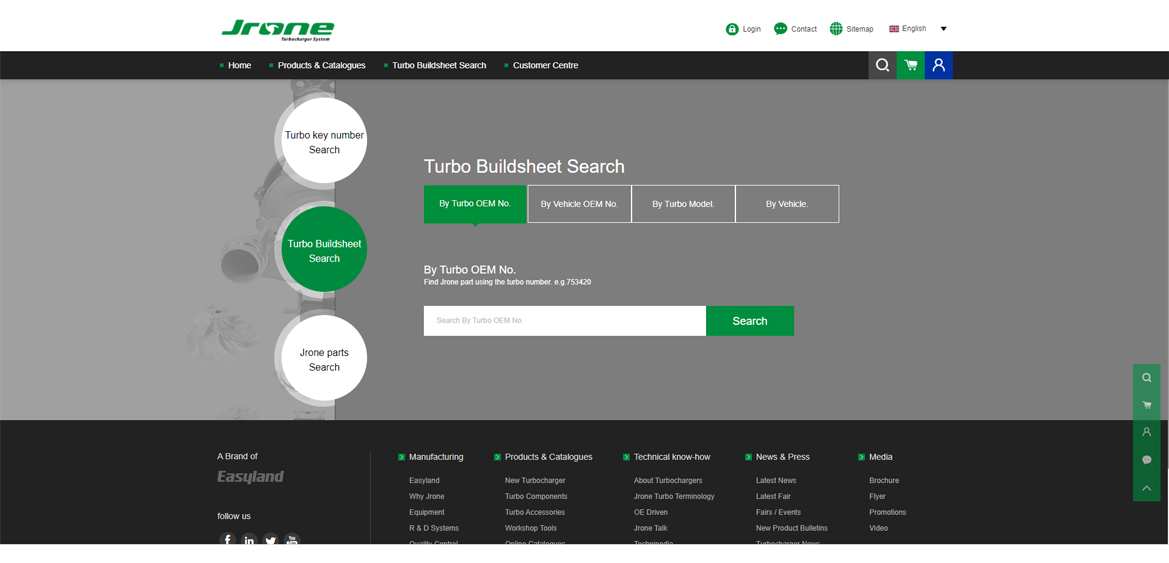Click green arrow beside Technical know-how
The width and height of the screenshot is (1169, 563).
pyautogui.click(x=626, y=457)
